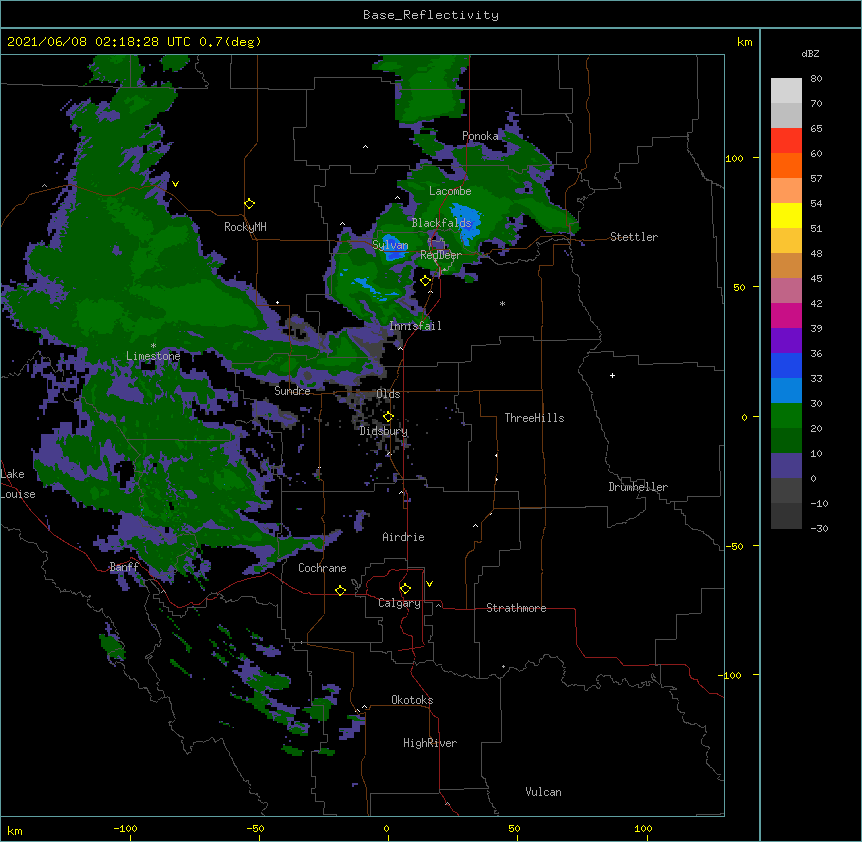Viewport: 862px width, 842px height.
Task: Click the asterisk marker above Limestone label
Action: [x=153, y=346]
